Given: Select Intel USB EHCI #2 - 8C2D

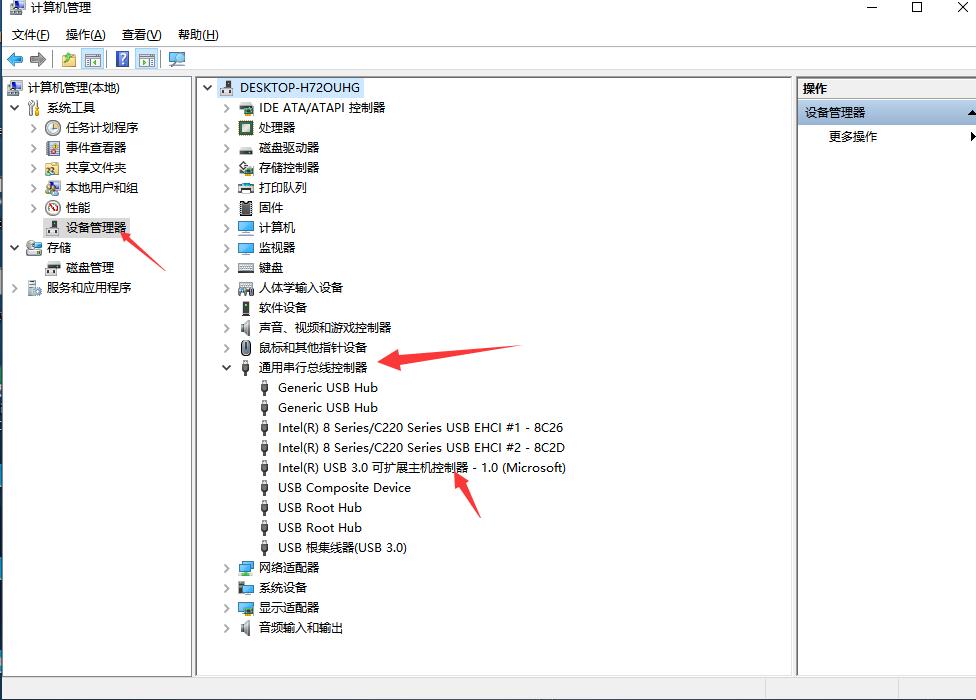Looking at the screenshot, I should click(421, 448).
